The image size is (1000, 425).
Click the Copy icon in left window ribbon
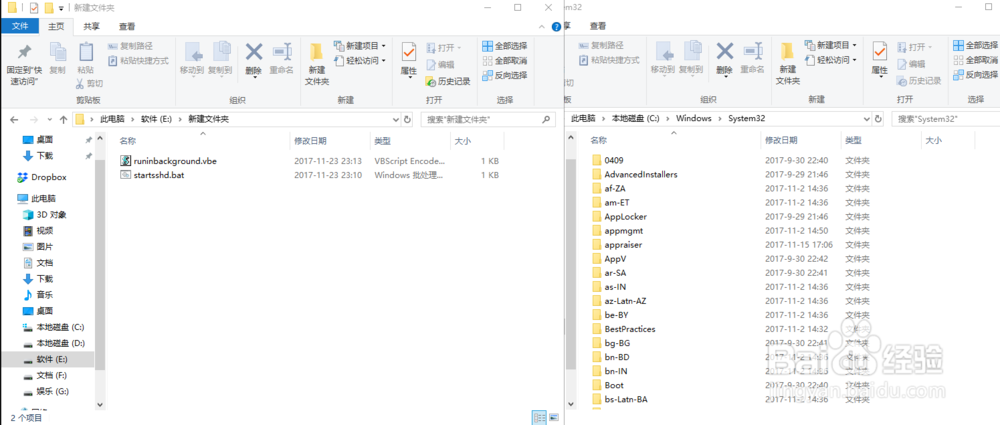[x=58, y=58]
